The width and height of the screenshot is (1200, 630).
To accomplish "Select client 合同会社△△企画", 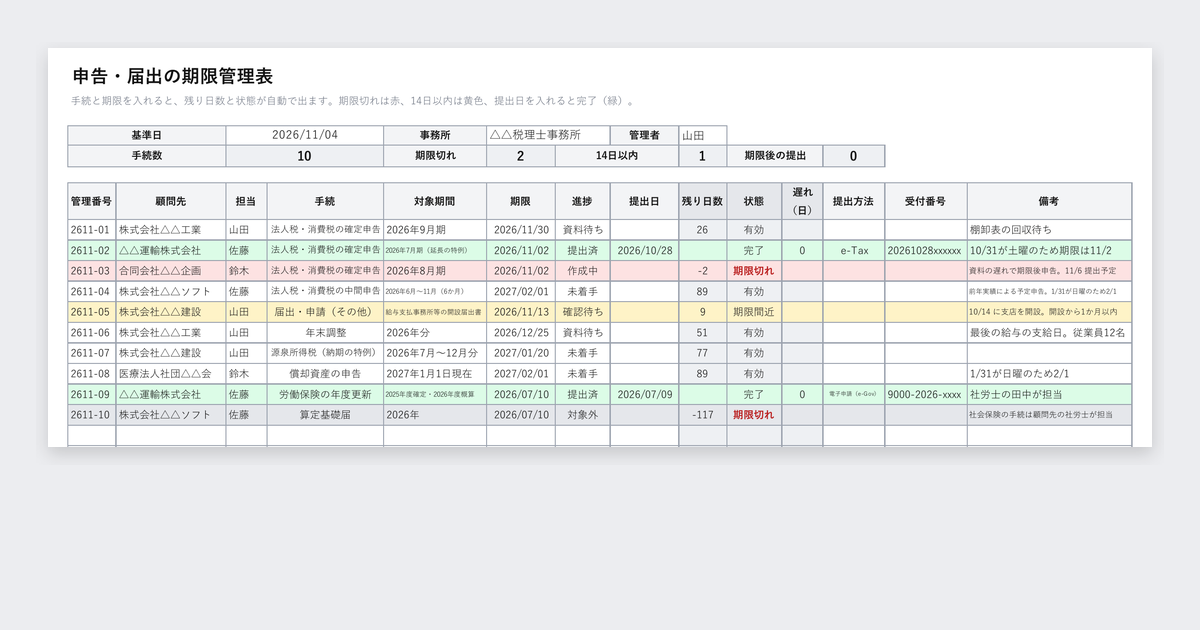I will point(171,271).
